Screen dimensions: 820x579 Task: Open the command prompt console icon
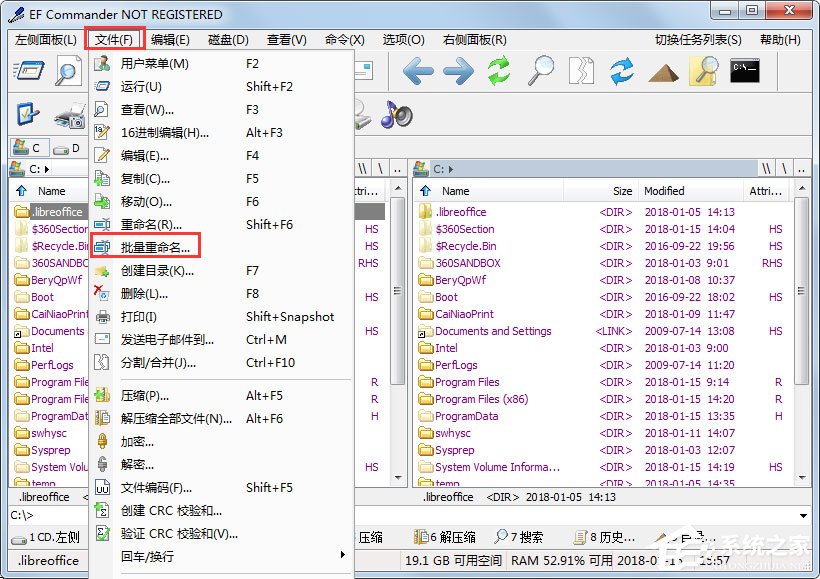[745, 71]
